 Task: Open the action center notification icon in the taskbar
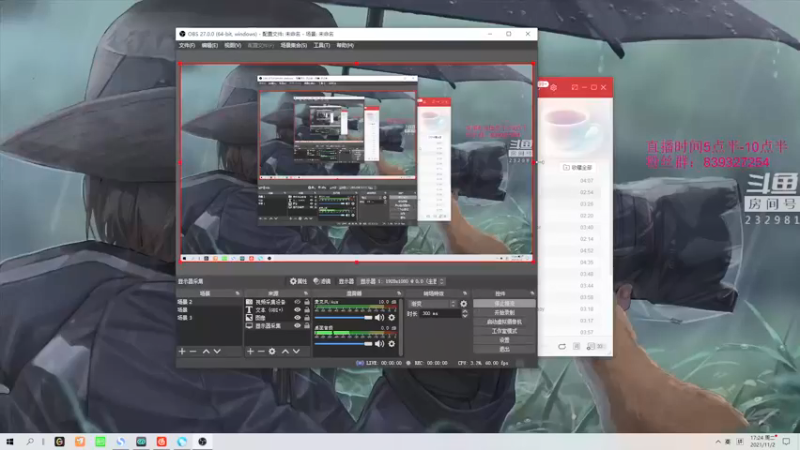click(x=786, y=441)
